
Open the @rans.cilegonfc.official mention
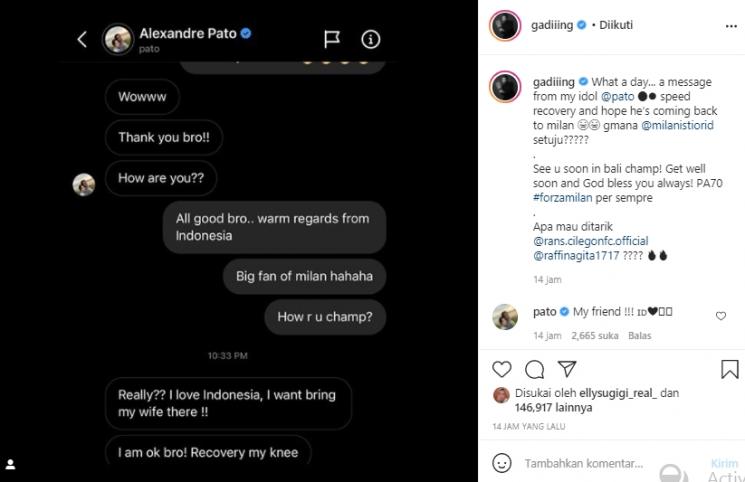[590, 241]
